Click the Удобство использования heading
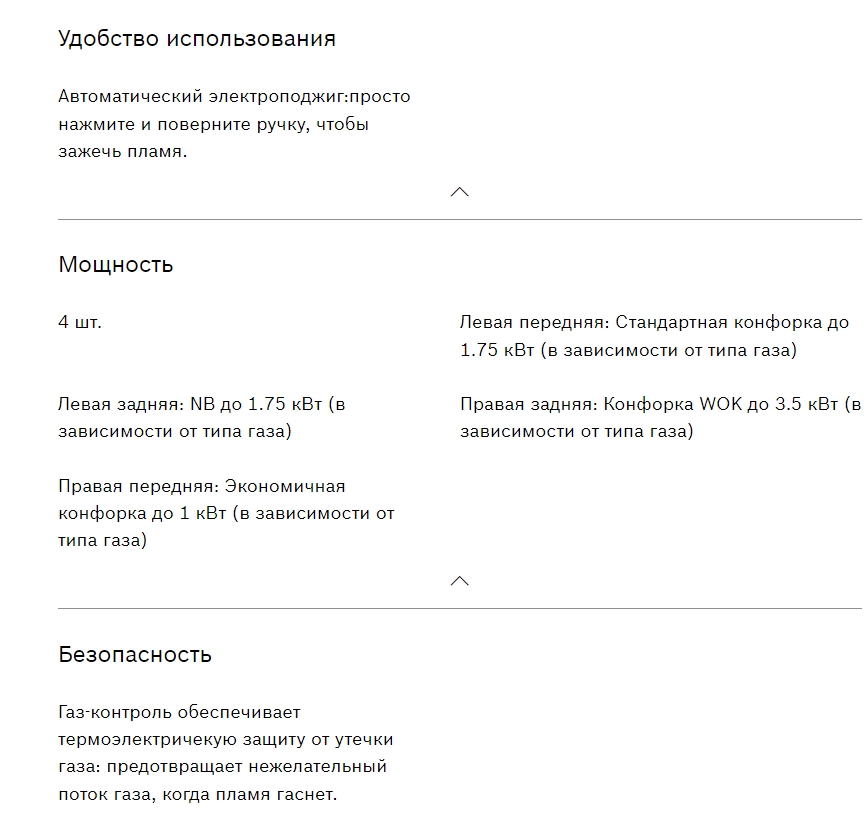Viewport: 868px width, 827px height. point(197,39)
